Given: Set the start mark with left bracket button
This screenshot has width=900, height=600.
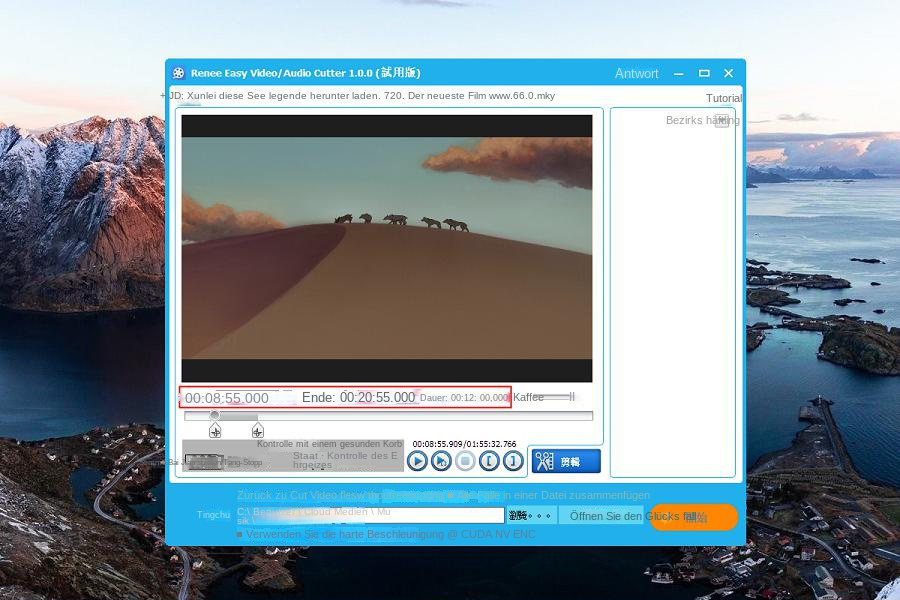Looking at the screenshot, I should click(489, 460).
